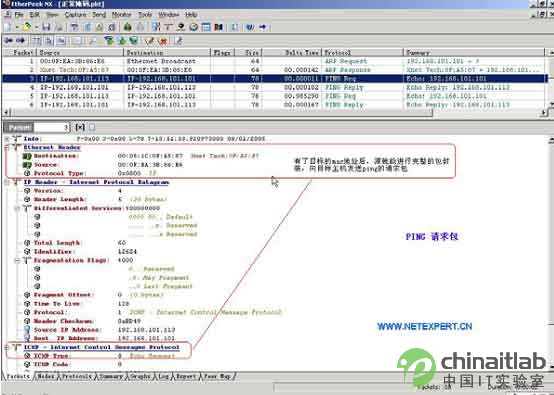The height and width of the screenshot is (395, 554).
Task: Open the Monitor menu
Action: coord(121,14)
